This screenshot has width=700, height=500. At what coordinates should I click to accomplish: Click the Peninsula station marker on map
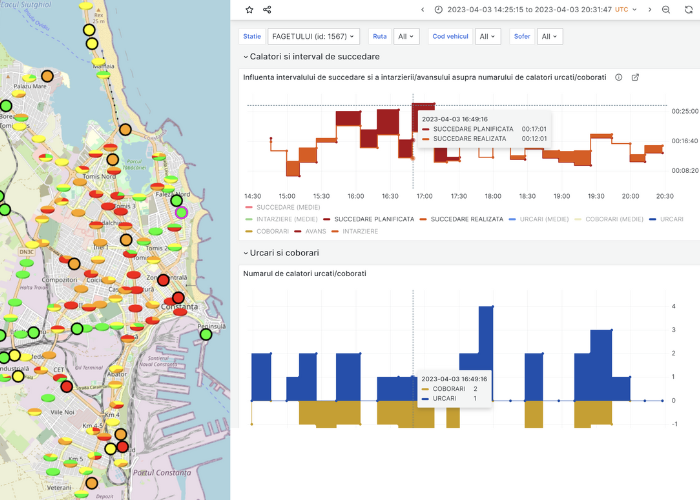pos(206,335)
